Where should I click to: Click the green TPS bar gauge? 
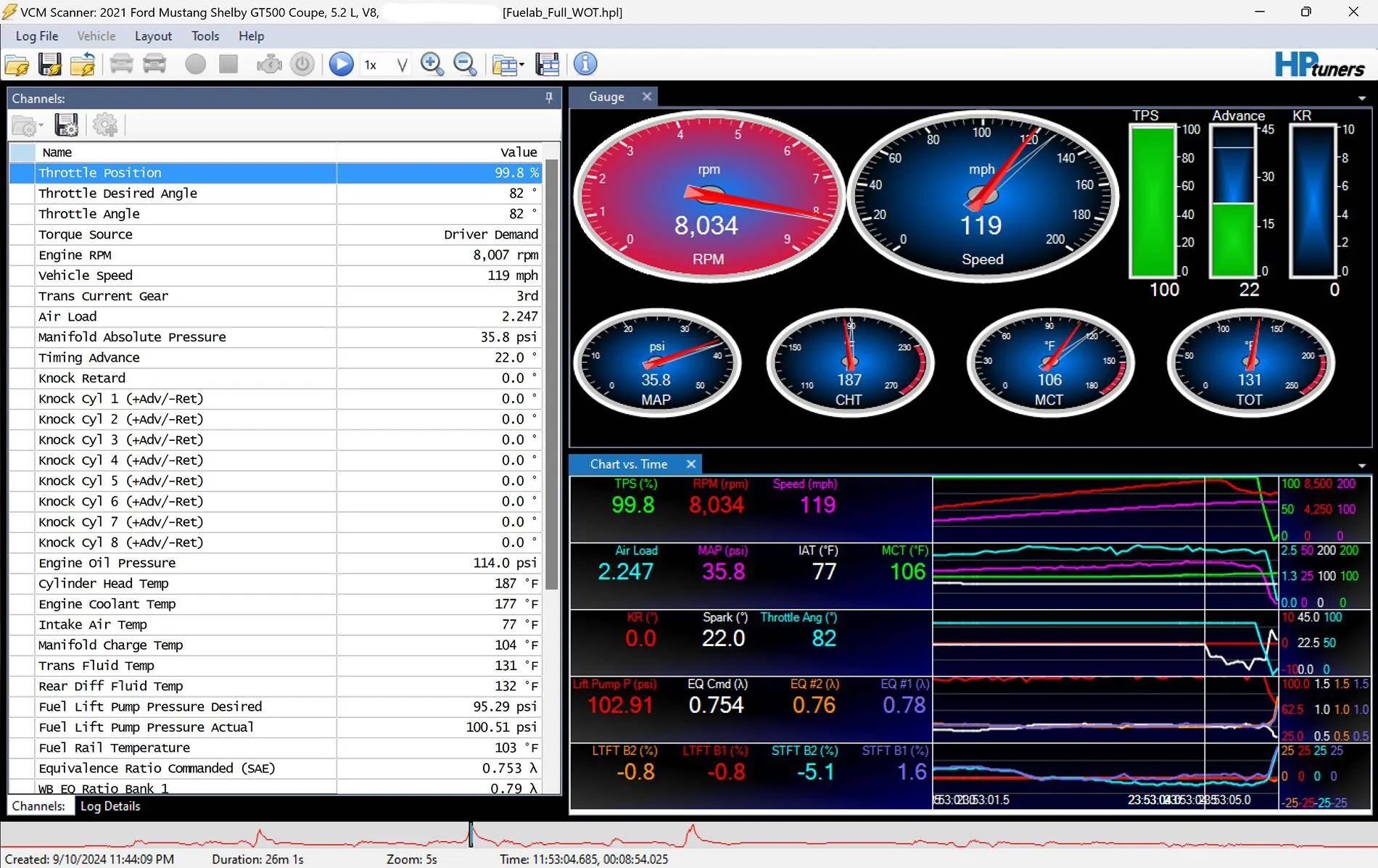point(1152,201)
